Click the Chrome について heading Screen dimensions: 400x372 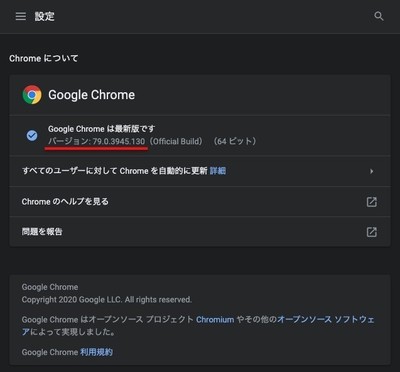(44, 58)
